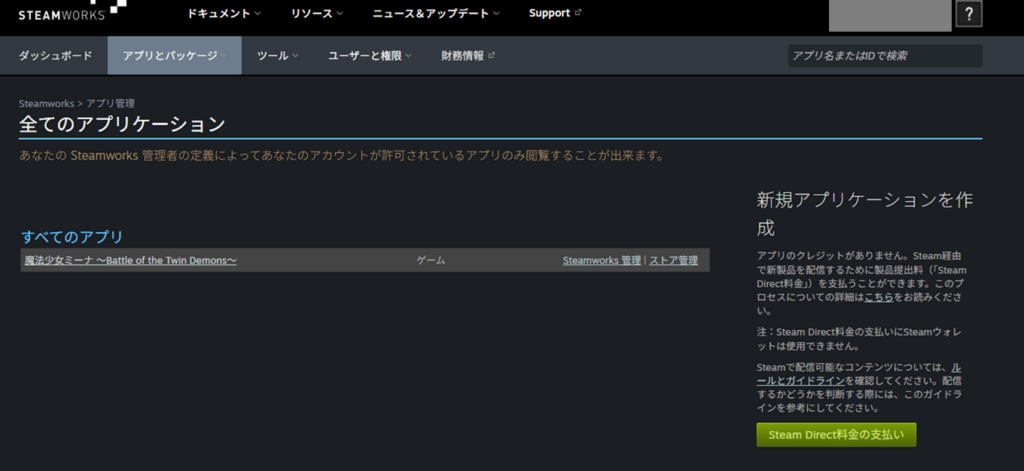Viewport: 1024px width, 471px height.
Task: Expand ニュース＆アップデート menu
Action: click(437, 14)
